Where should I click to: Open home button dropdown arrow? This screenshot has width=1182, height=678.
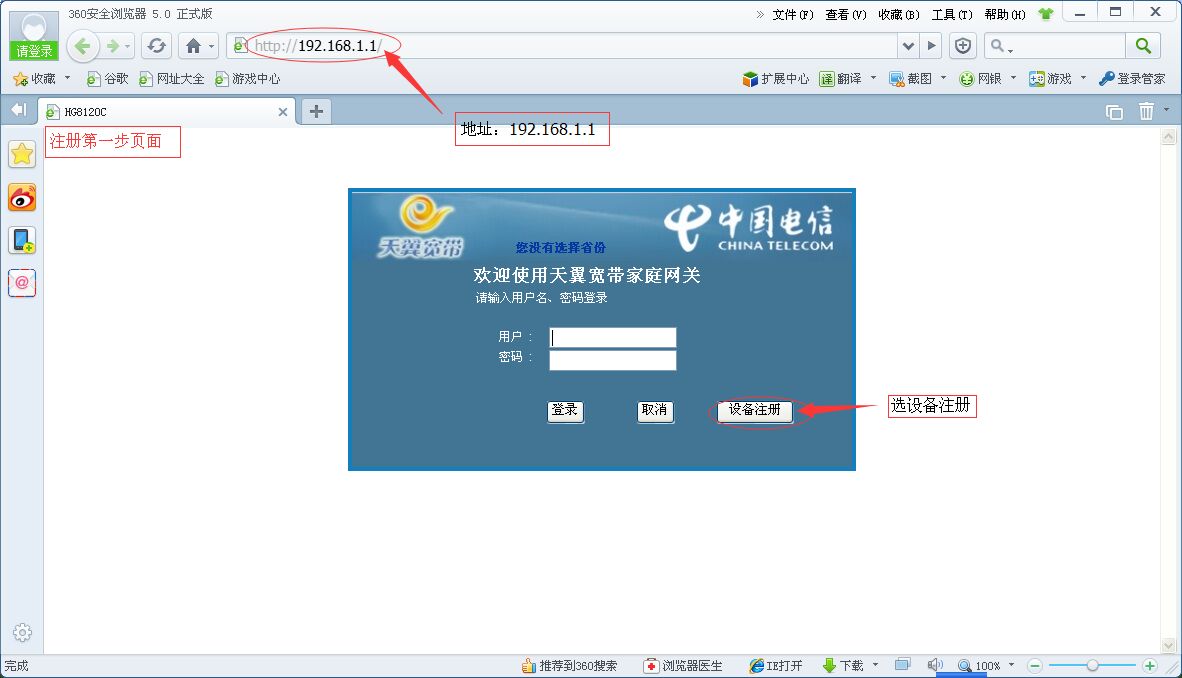[212, 47]
